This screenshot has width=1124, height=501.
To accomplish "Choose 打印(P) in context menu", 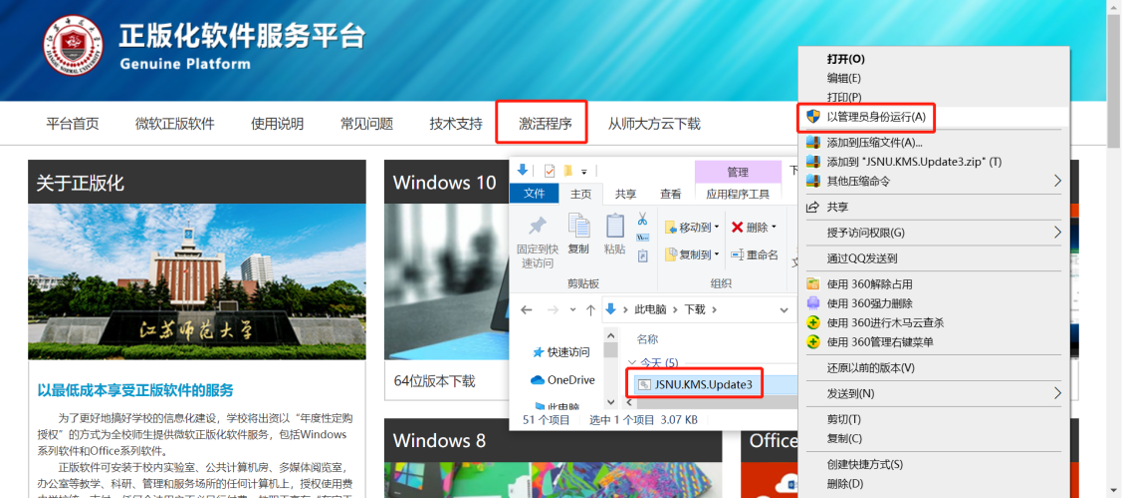I will tap(844, 97).
